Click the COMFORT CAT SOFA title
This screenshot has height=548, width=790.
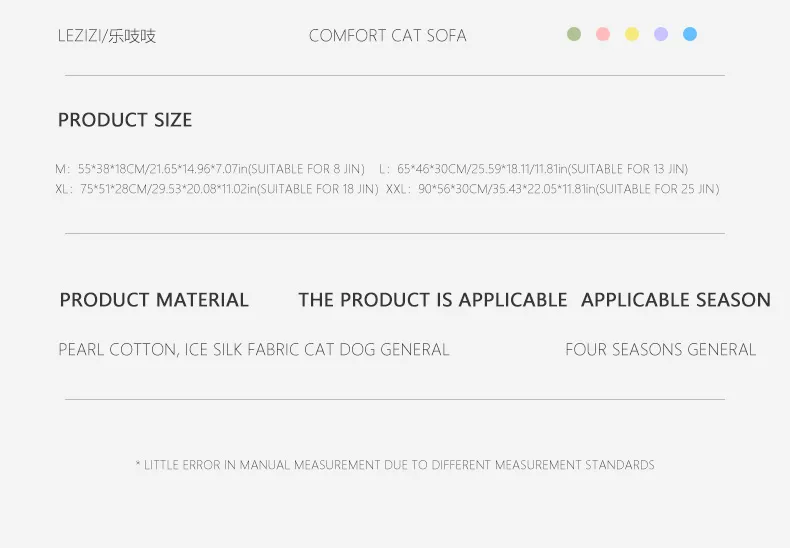coord(388,36)
